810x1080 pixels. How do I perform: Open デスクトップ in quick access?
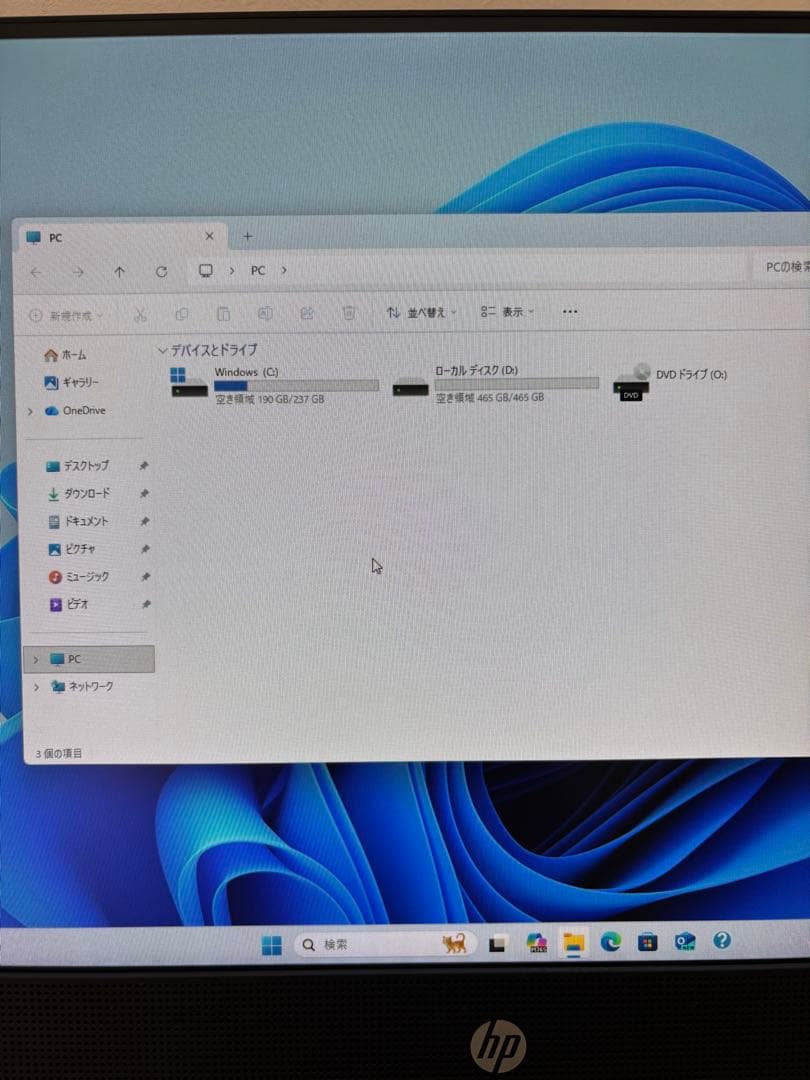[x=78, y=466]
